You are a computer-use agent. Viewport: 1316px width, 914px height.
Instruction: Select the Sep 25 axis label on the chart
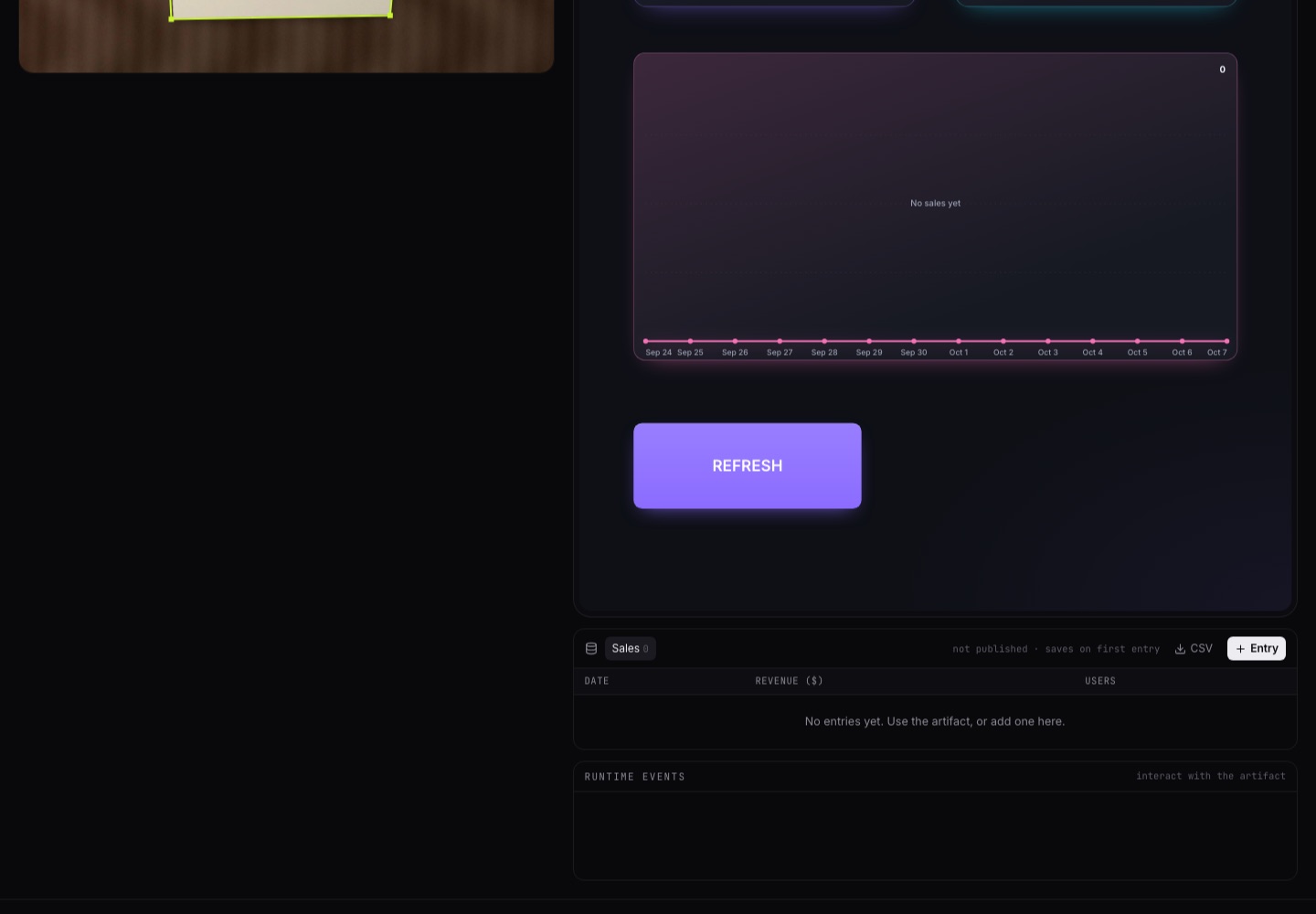tap(690, 353)
